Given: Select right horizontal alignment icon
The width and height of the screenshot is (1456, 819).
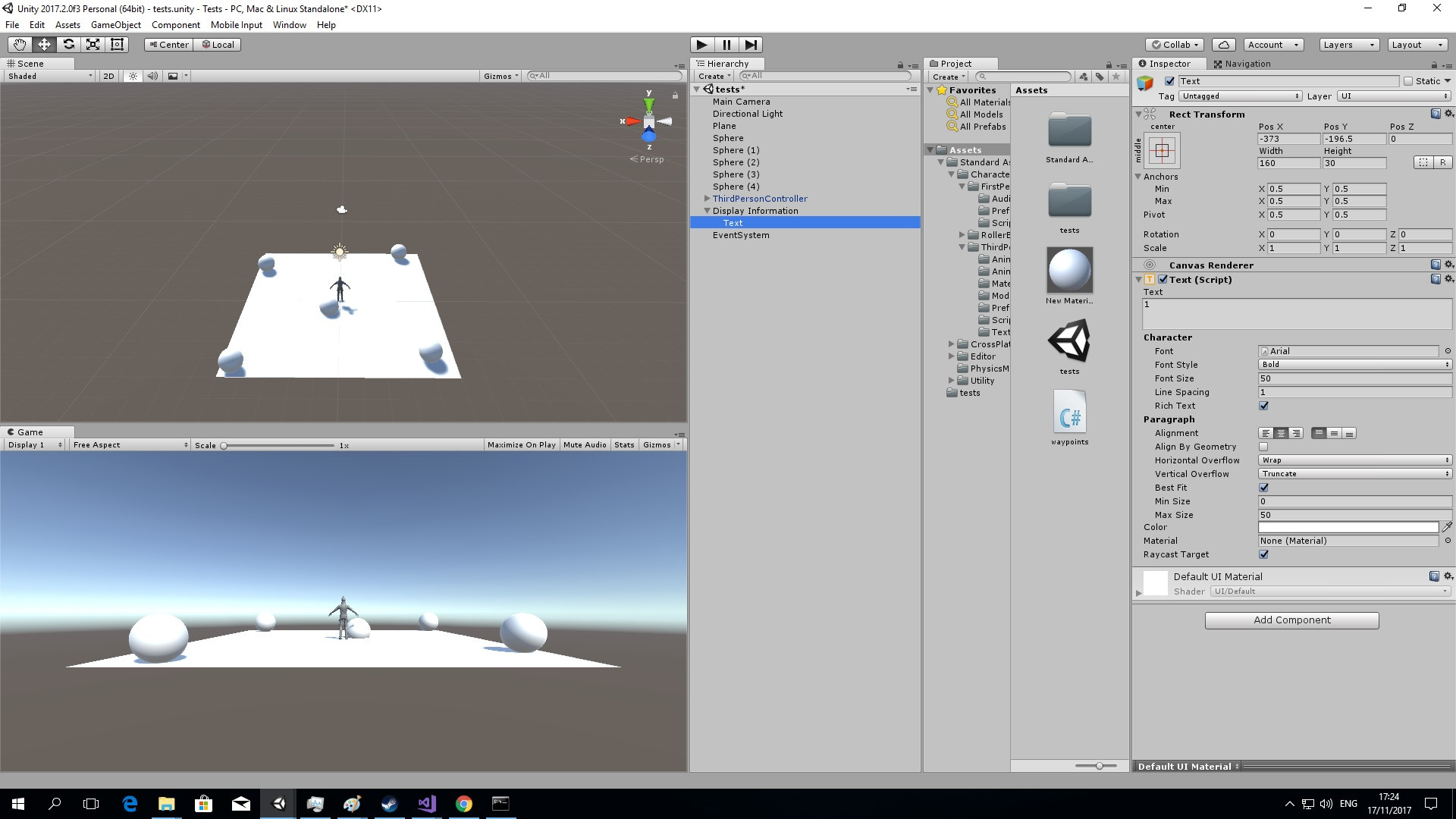Looking at the screenshot, I should tap(1296, 433).
